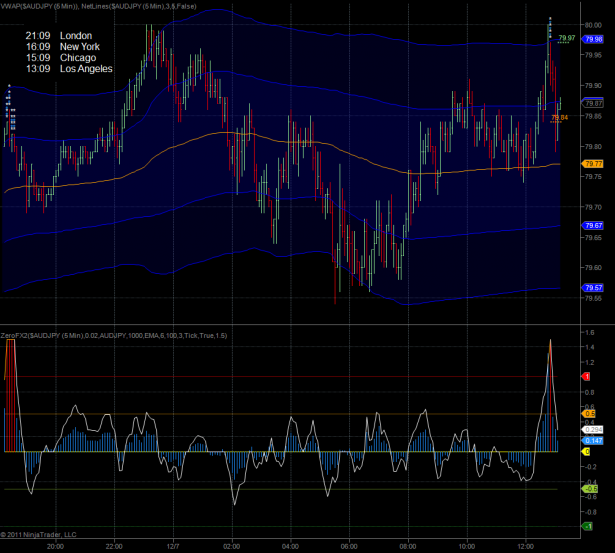Click the blue 79.67 band marker

click(x=592, y=226)
